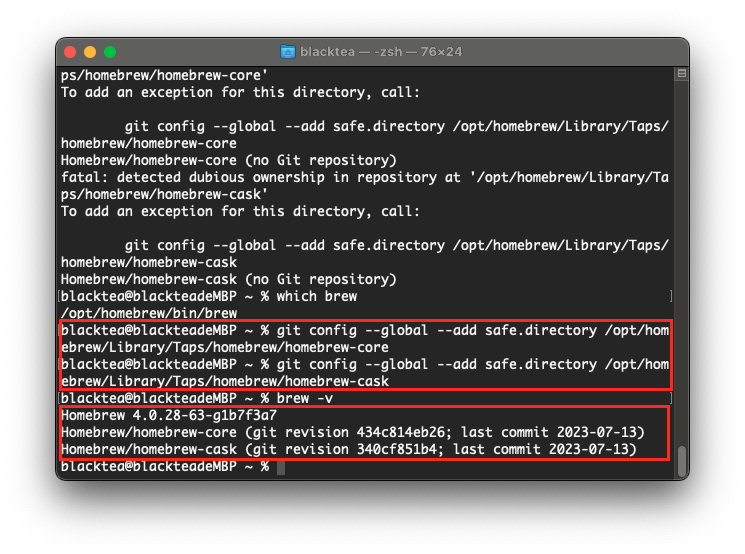Click the first "To add an exception" line at the top
745x554 pixels.
pos(240,92)
